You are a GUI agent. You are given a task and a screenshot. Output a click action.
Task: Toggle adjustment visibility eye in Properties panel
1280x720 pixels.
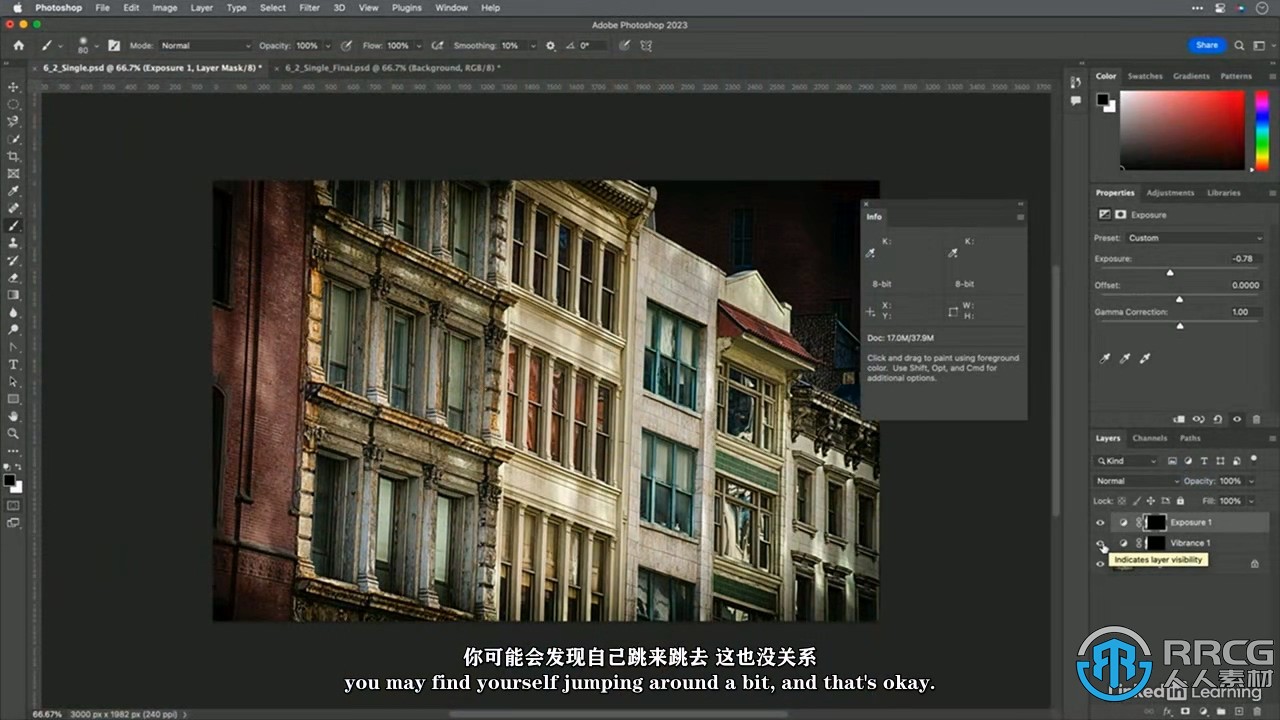coord(1237,419)
